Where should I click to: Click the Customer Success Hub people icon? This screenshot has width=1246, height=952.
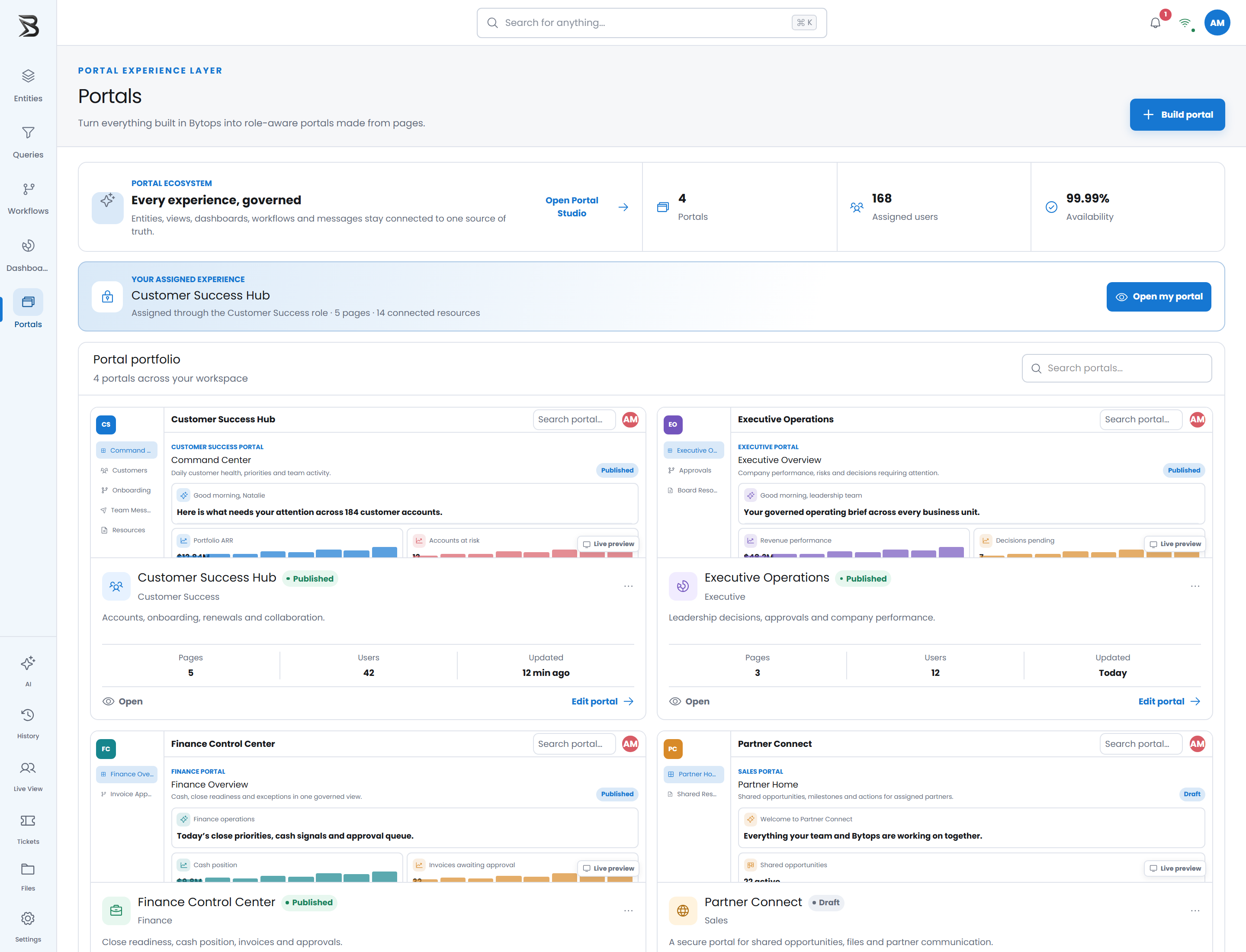pyautogui.click(x=116, y=586)
